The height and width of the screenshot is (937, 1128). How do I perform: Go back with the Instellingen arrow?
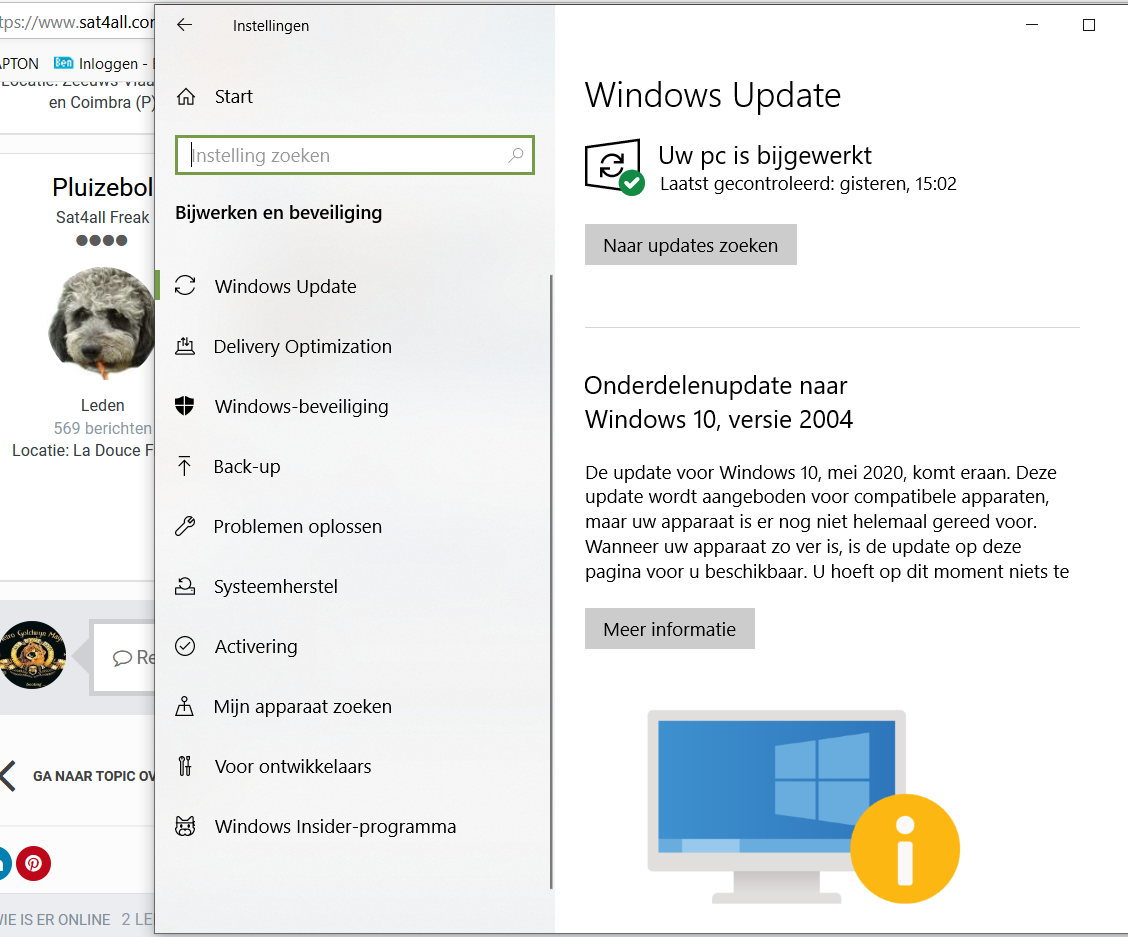pos(185,25)
